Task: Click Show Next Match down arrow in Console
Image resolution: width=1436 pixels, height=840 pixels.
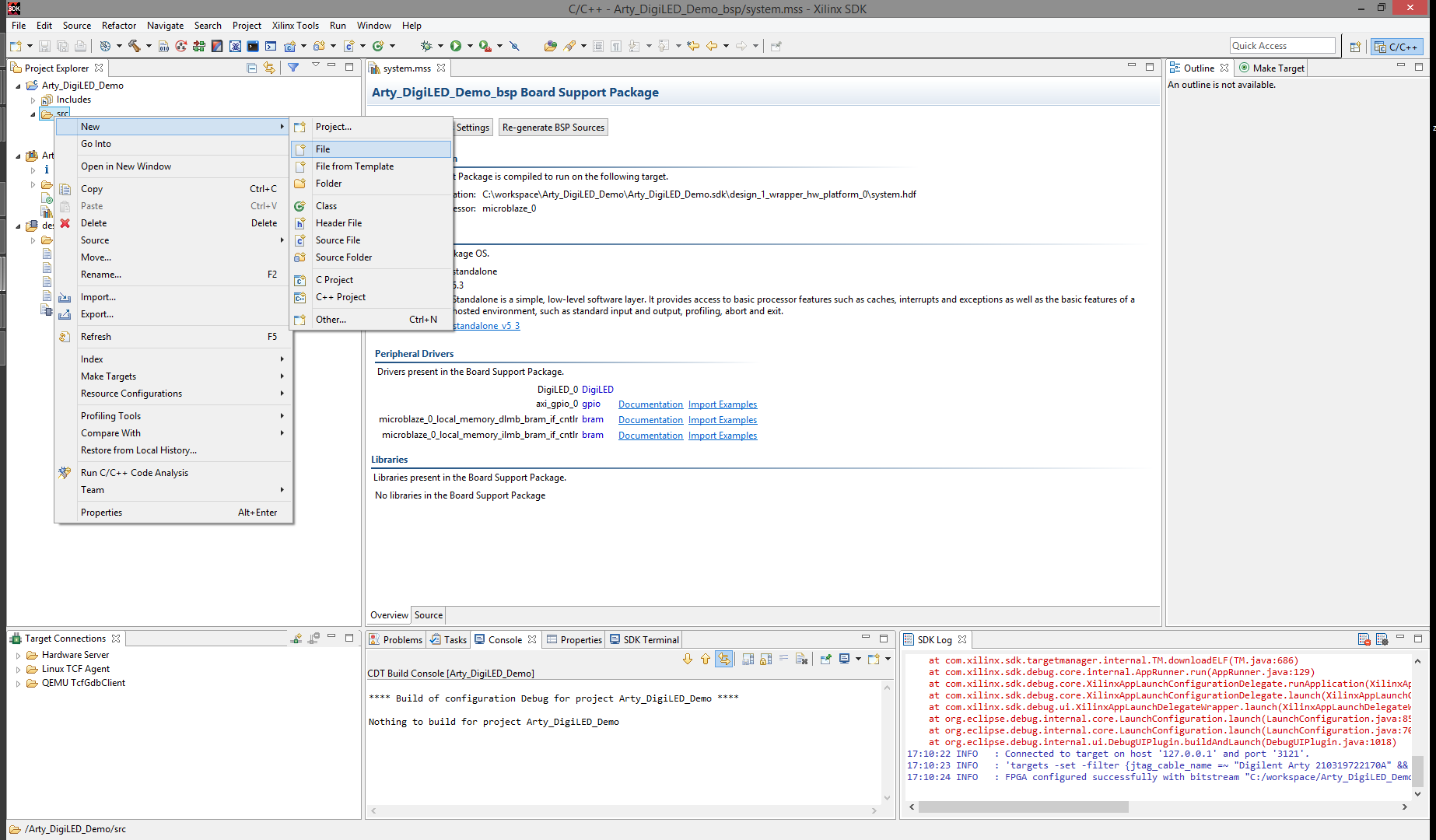Action: coord(688,660)
